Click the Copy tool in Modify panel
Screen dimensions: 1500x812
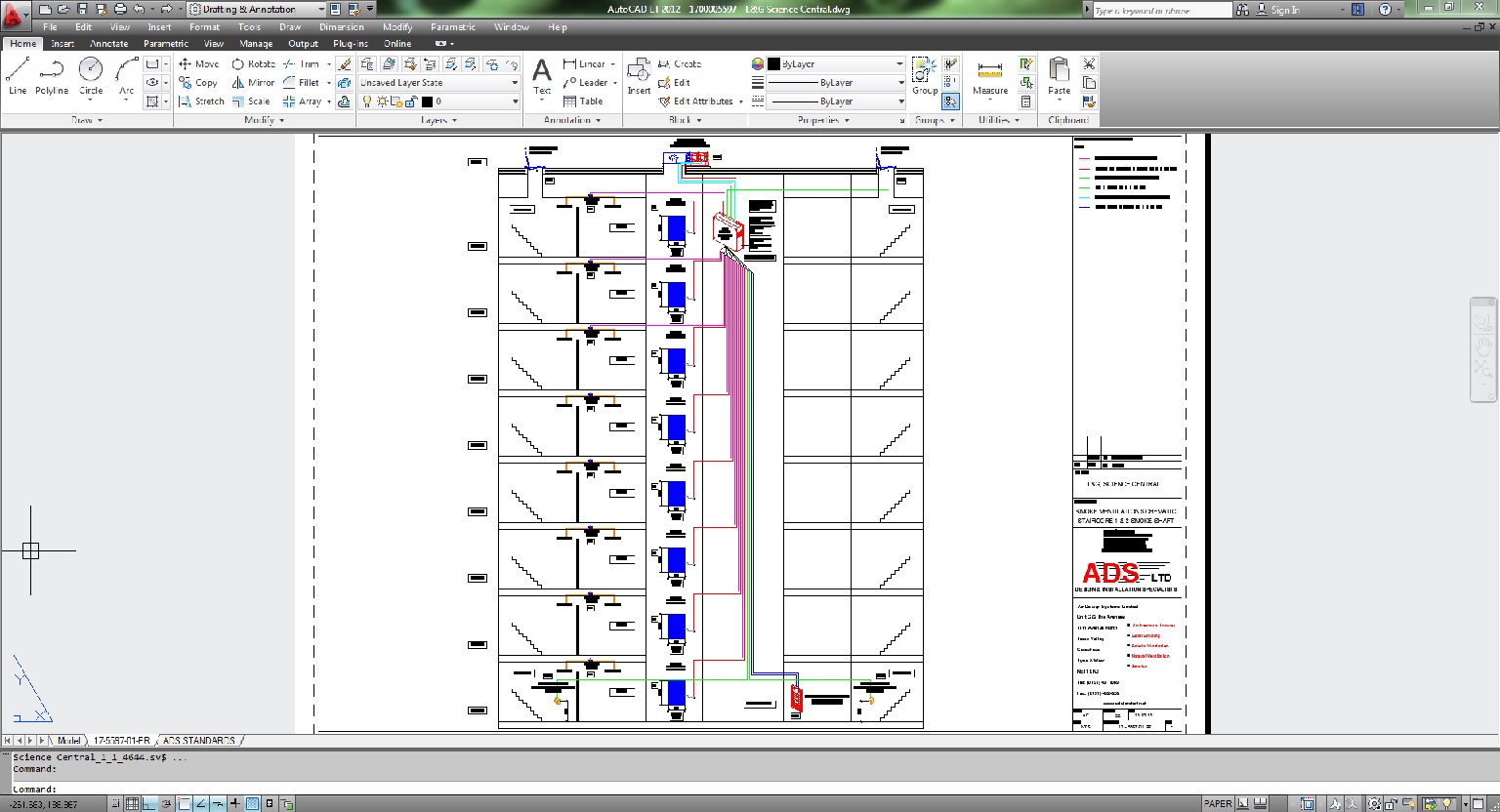(x=198, y=83)
